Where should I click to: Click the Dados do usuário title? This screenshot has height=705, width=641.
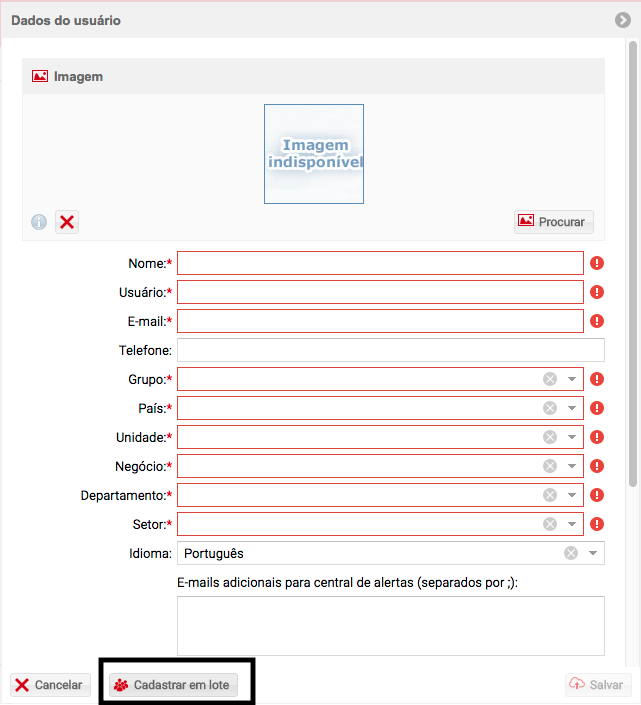pyautogui.click(x=66, y=21)
